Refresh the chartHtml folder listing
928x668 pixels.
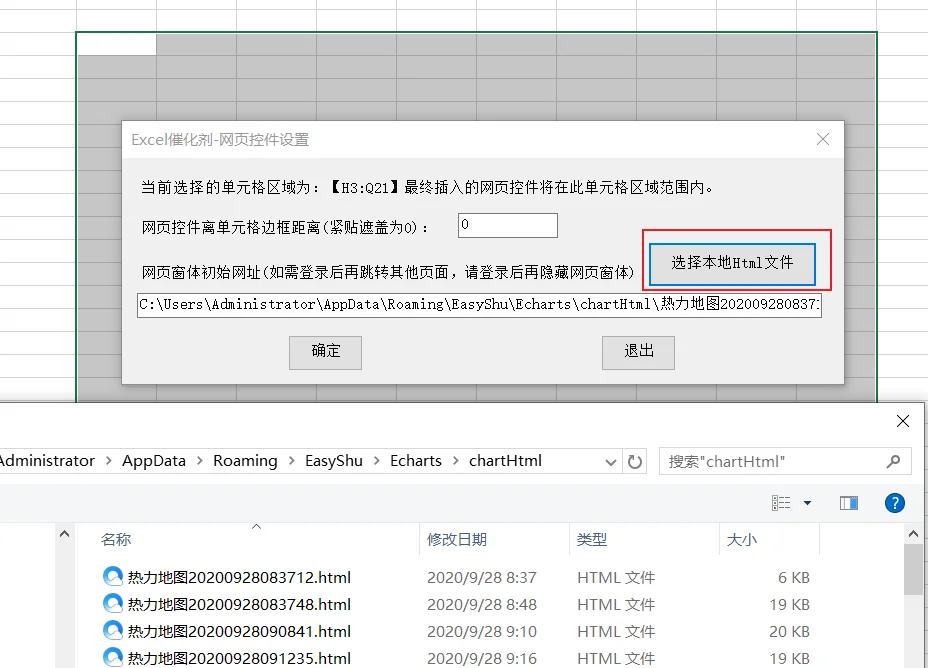[x=634, y=462]
